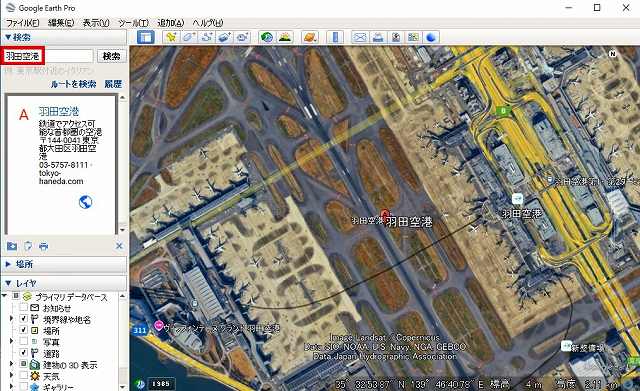This screenshot has height=391, width=640.
Task: Uncheck the 道路 layer checkbox
Action: pyautogui.click(x=24, y=353)
